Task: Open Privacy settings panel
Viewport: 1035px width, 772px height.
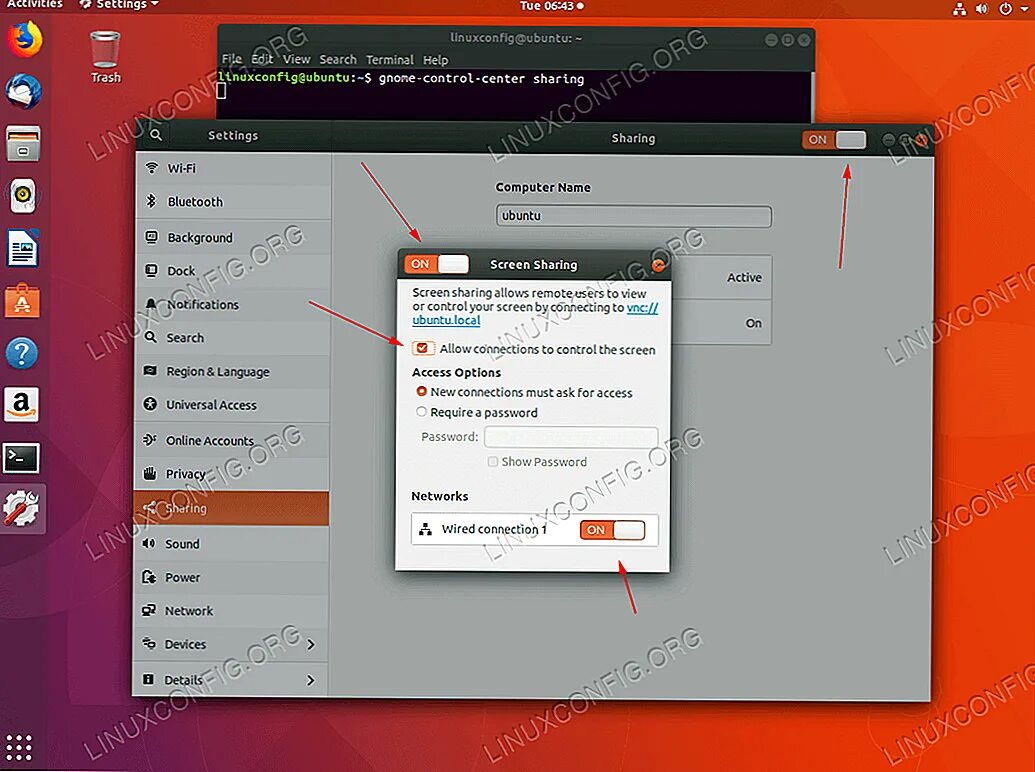Action: [x=232, y=474]
